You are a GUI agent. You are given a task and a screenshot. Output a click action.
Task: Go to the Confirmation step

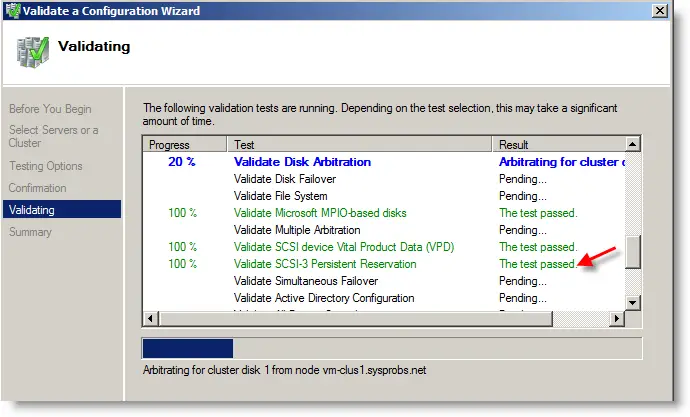[x=37, y=188]
